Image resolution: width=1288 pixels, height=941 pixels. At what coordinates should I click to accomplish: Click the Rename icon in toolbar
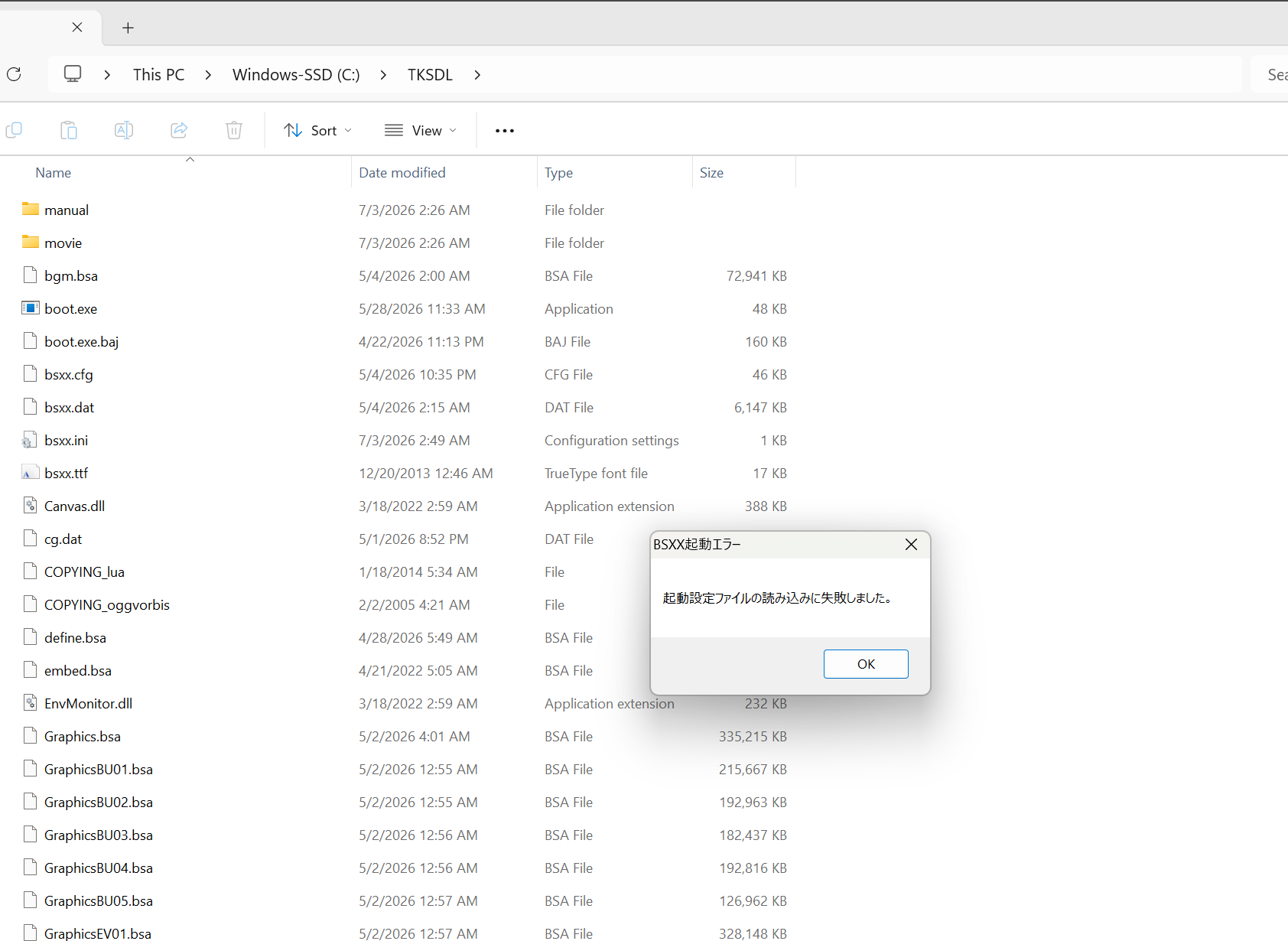tap(124, 130)
